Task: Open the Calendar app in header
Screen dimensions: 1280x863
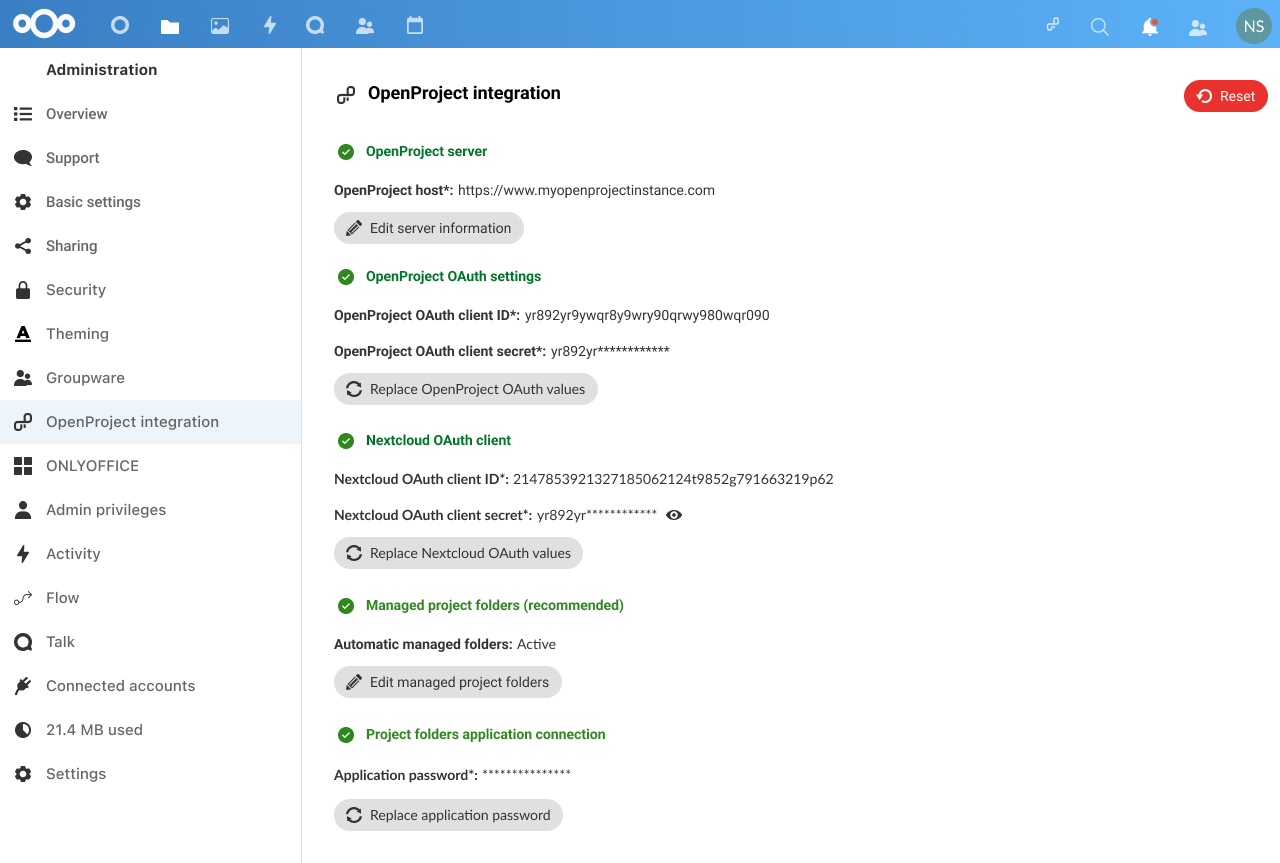Action: point(415,26)
